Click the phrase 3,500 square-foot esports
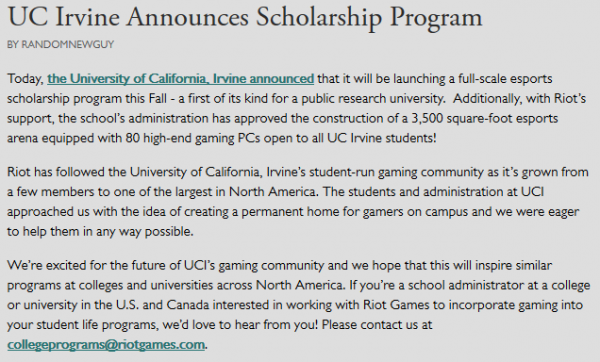 (484, 119)
